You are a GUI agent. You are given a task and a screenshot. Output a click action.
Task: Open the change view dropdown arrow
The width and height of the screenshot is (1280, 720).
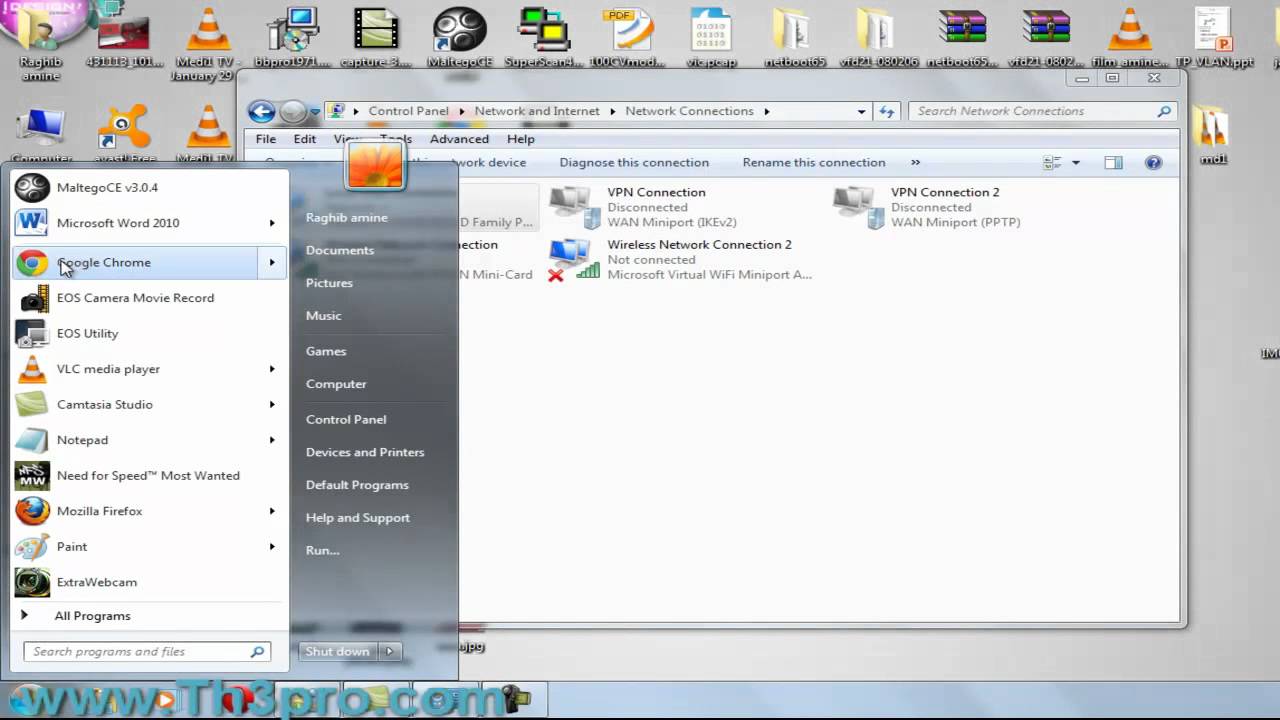(1076, 162)
